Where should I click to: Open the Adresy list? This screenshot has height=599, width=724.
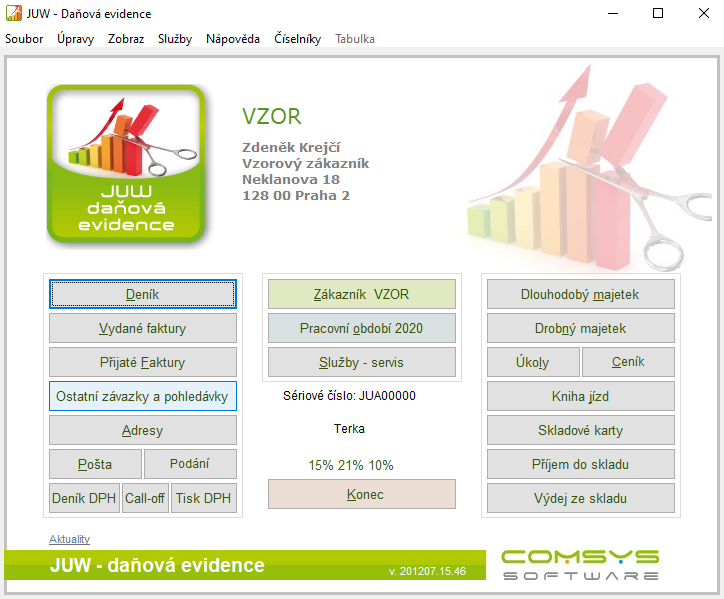point(143,430)
